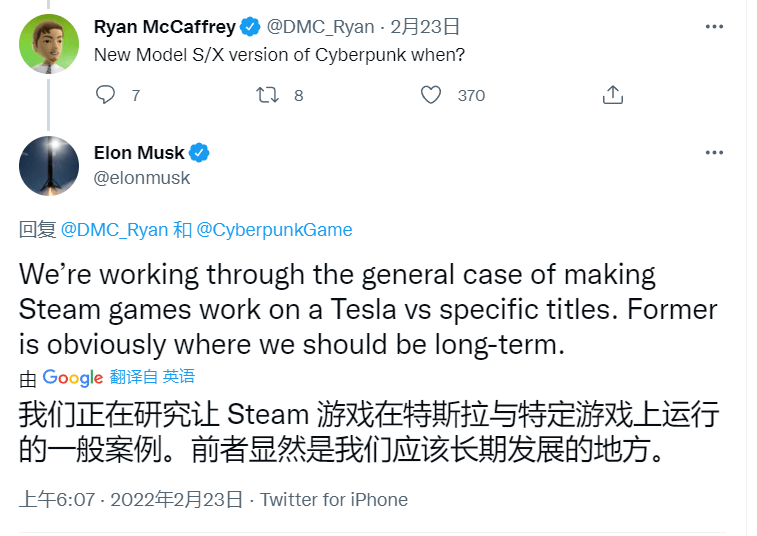Click Ryan McCaffrey's verified badge
Viewport: 757px width, 536px height.
point(250,27)
